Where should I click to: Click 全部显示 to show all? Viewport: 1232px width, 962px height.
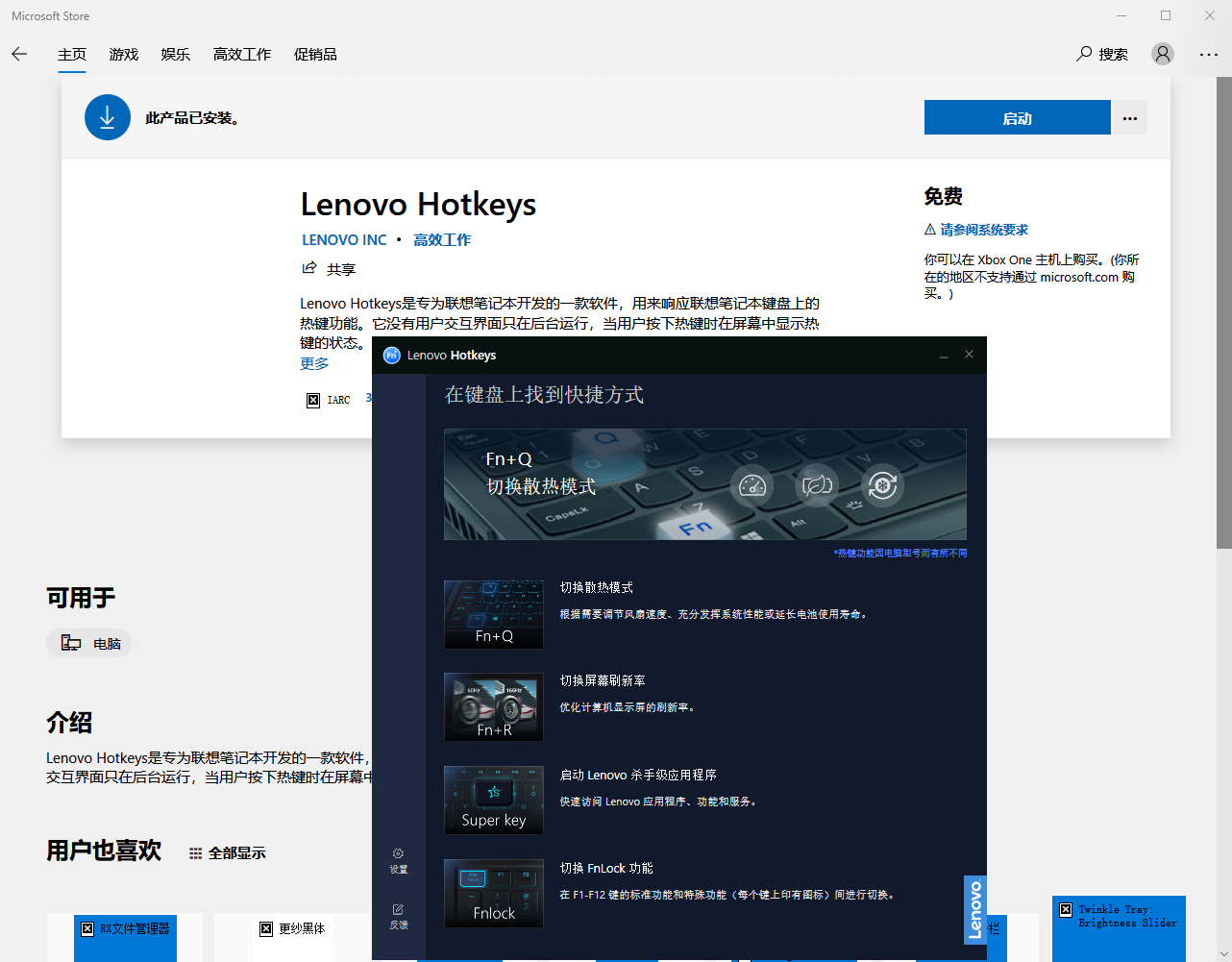coord(228,853)
